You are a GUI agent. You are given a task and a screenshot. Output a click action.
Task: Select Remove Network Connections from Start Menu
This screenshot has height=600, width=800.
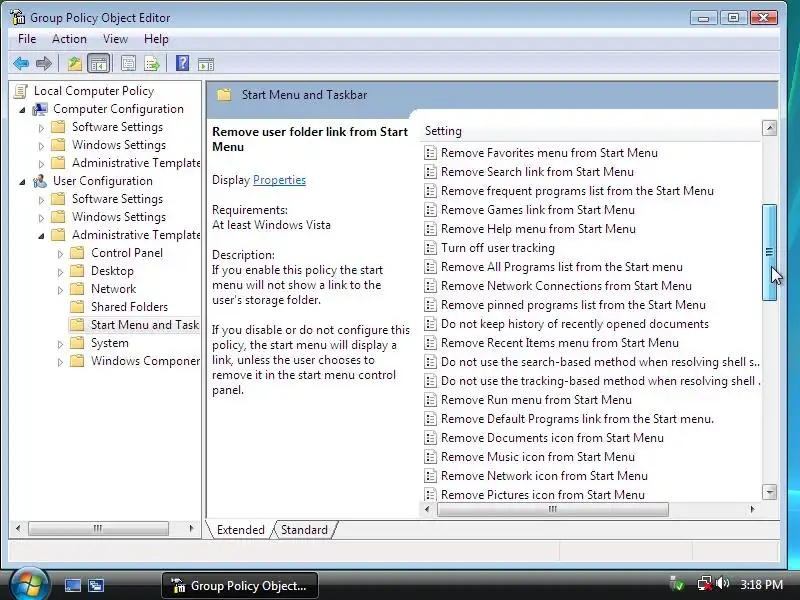[566, 286]
